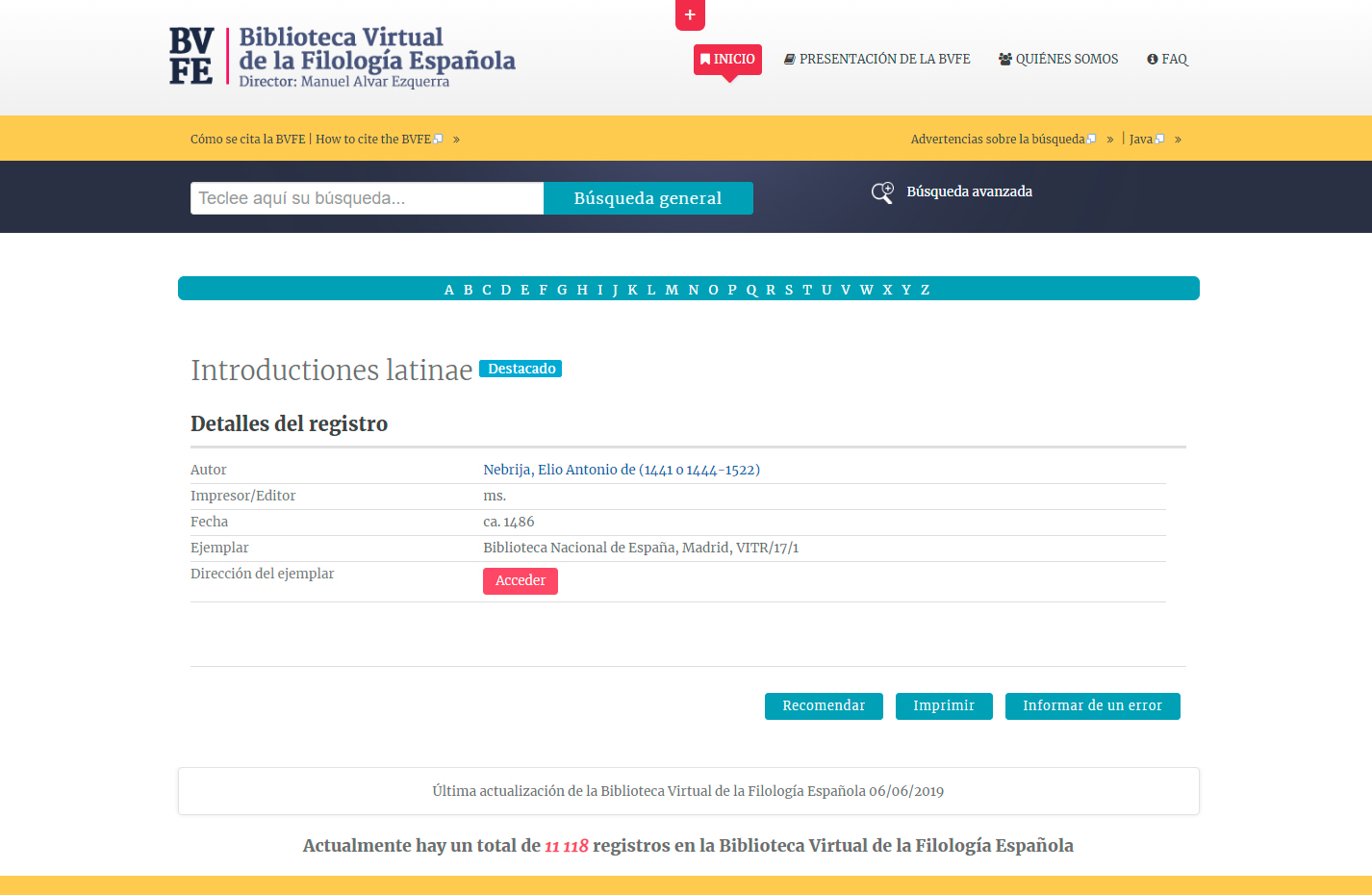1372x895 pixels.
Task: Click the red Acceder button
Action: click(520, 580)
